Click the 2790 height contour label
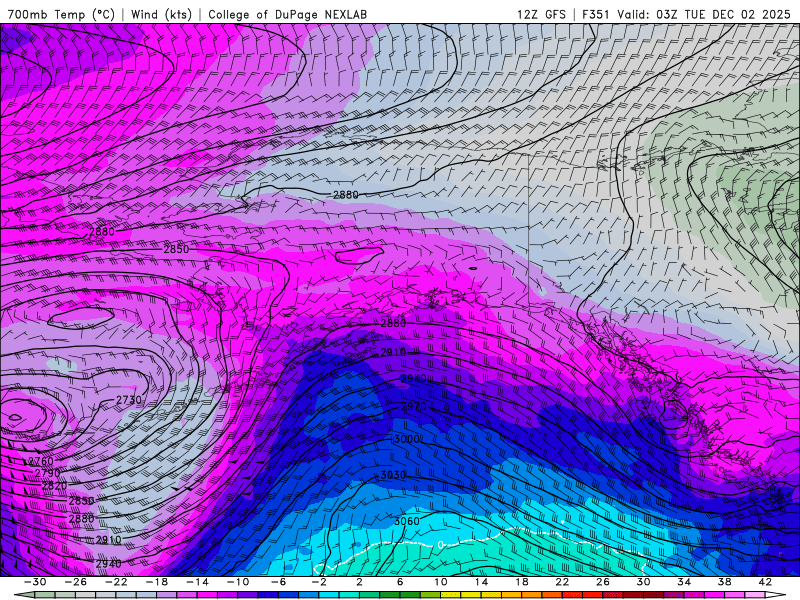This screenshot has width=800, height=600. (47, 473)
